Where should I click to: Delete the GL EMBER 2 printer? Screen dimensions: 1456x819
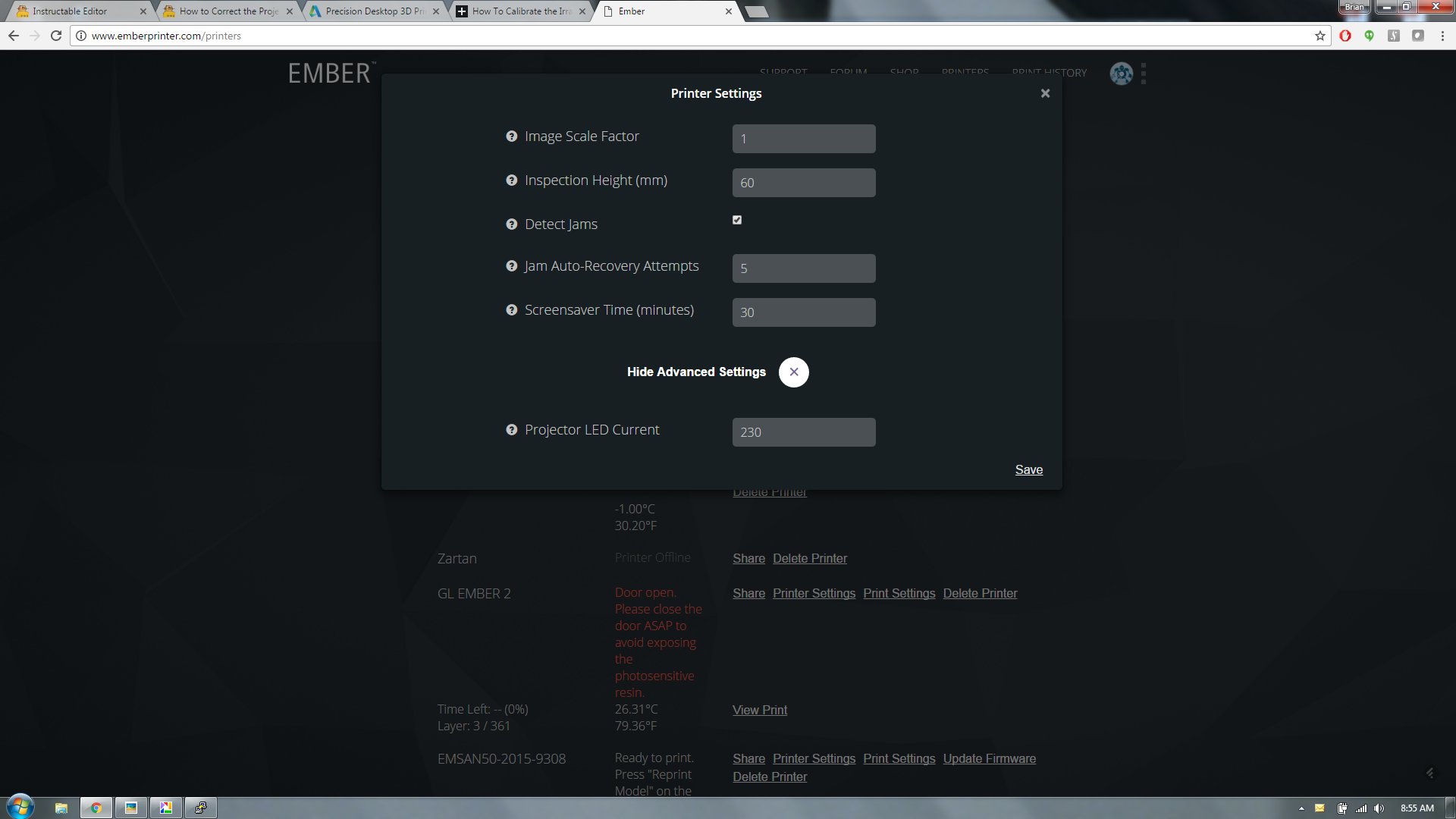click(x=980, y=594)
